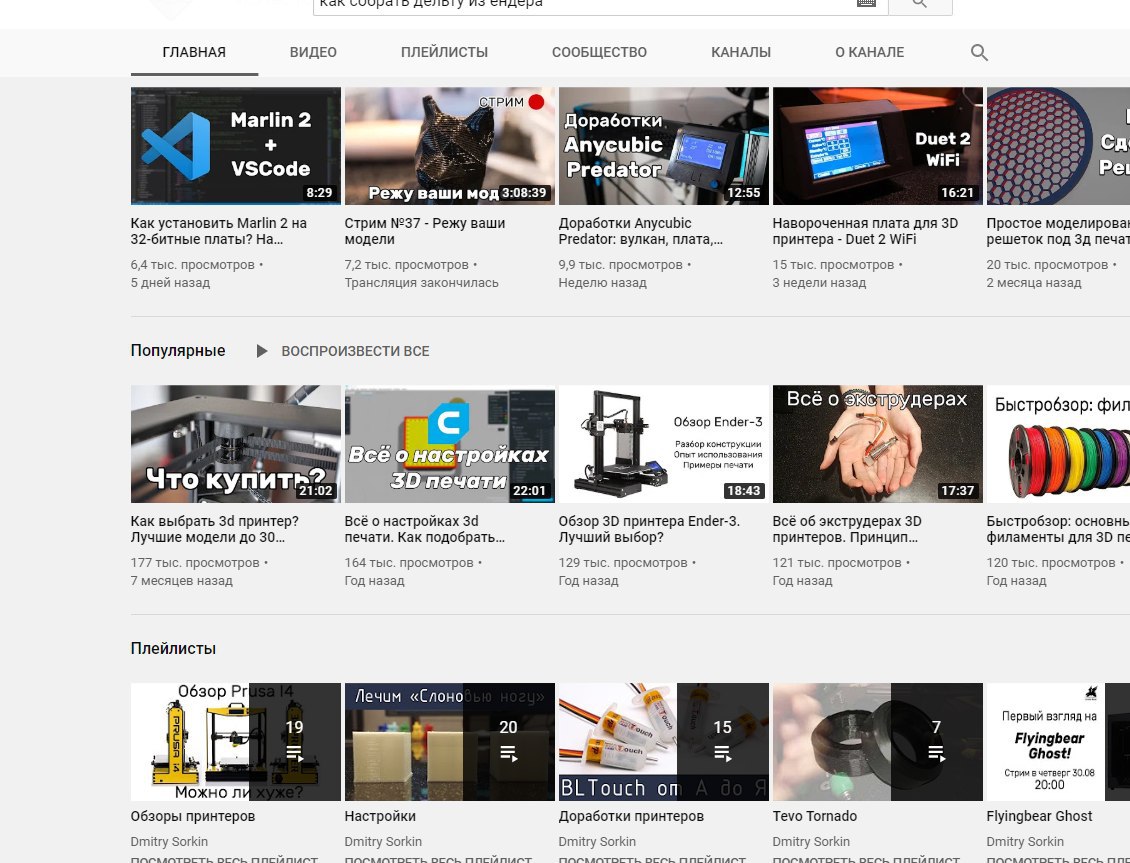Open Marlin 2 + VSCode video thumbnail

coord(236,146)
